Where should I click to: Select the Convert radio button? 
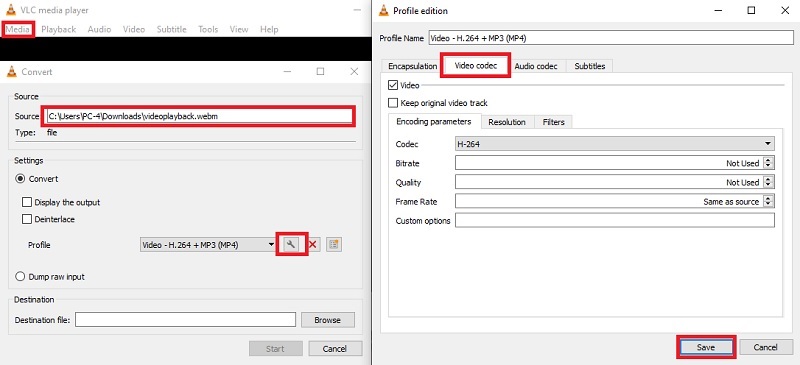20,179
